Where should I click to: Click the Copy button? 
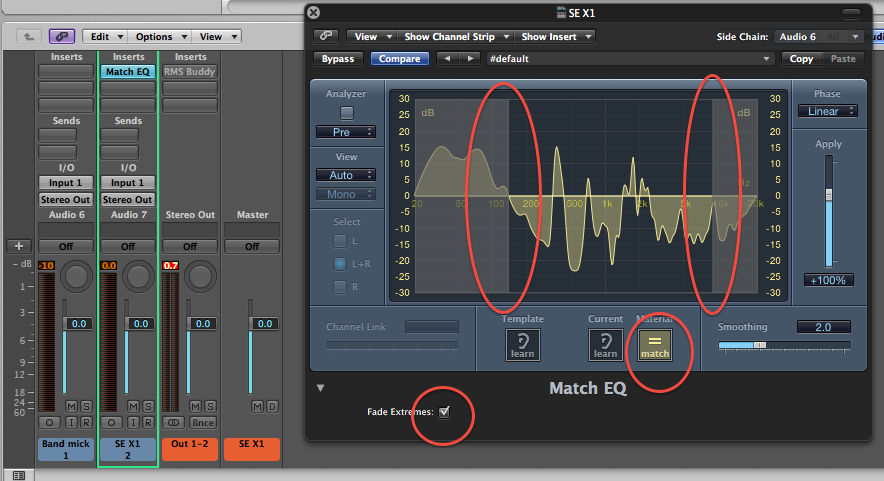click(801, 59)
